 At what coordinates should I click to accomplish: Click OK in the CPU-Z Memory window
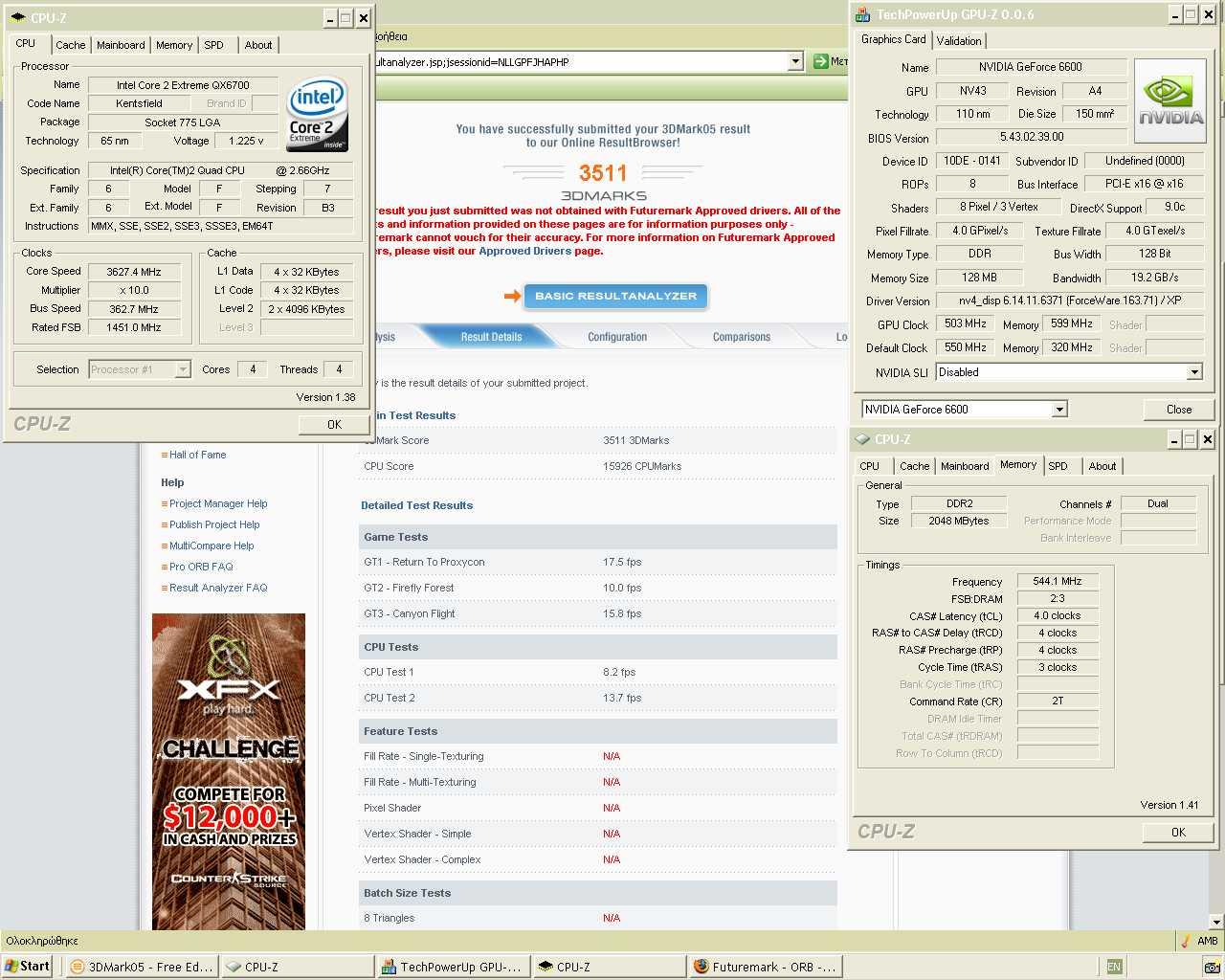click(1178, 832)
